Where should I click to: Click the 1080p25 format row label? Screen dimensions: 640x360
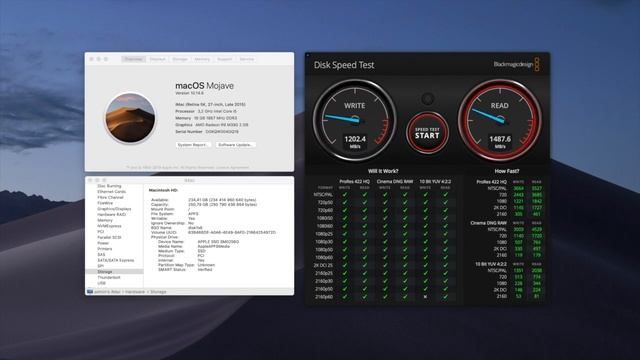pyautogui.click(x=324, y=234)
